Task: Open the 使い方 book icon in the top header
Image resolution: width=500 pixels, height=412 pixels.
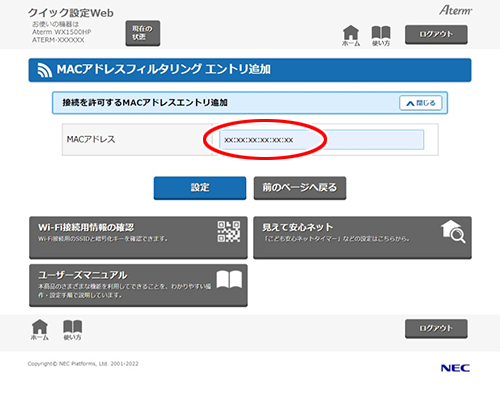Action: tap(381, 36)
